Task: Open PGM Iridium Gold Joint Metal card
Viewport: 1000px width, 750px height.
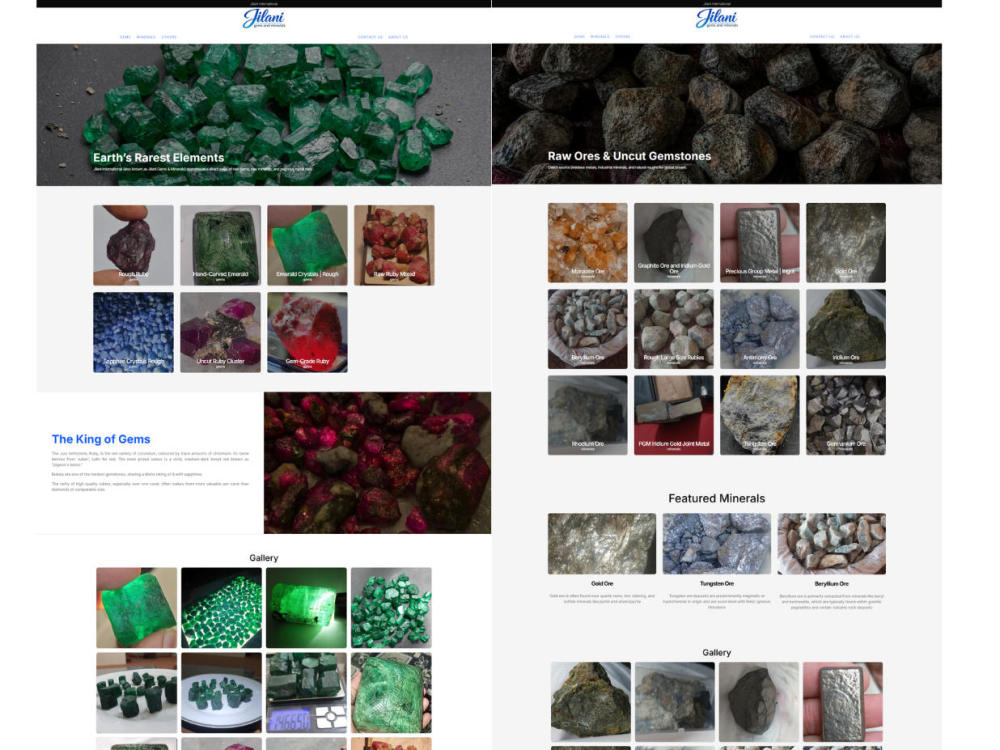Action: (x=673, y=415)
